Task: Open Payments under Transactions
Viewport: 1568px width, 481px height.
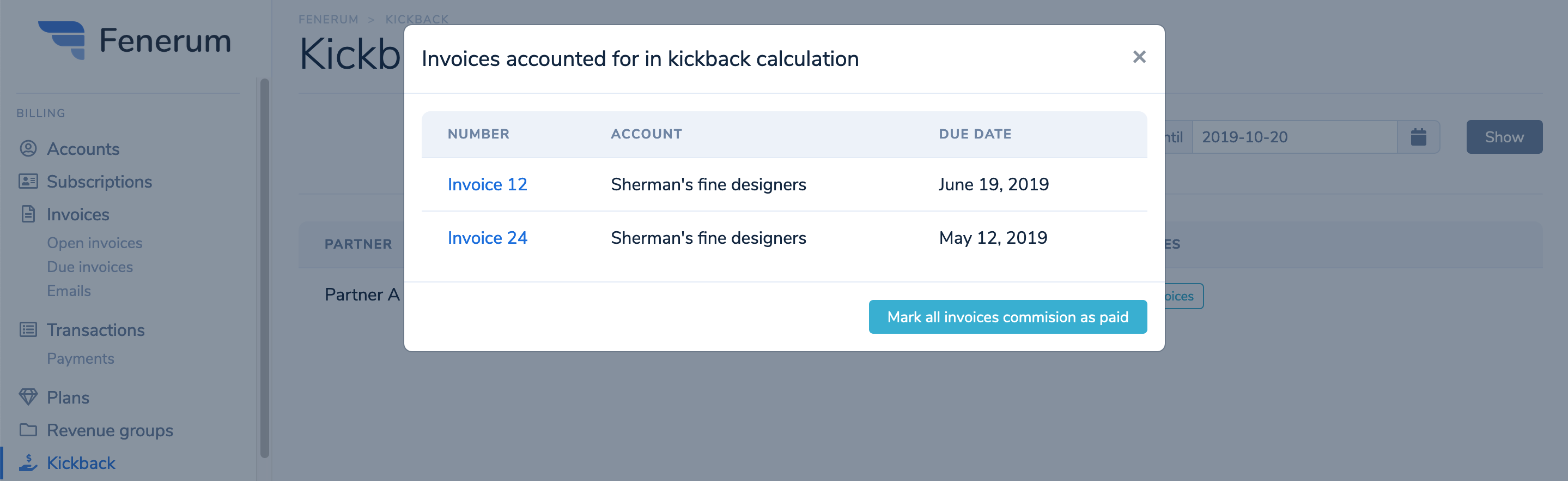Action: point(80,358)
